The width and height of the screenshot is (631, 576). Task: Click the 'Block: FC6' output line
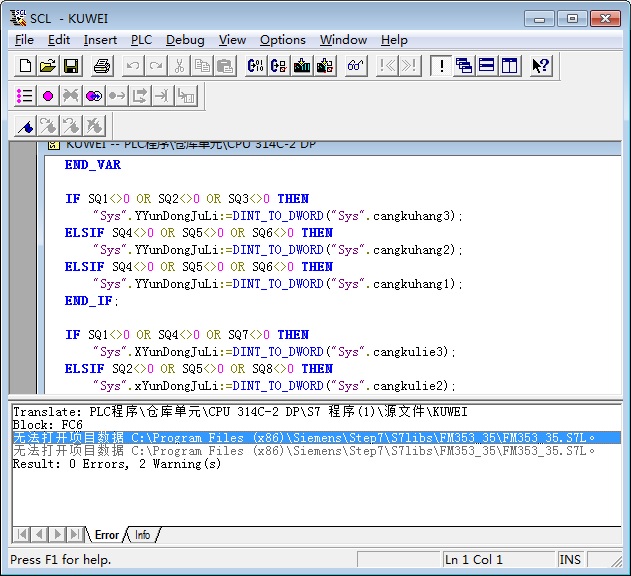tap(47, 425)
